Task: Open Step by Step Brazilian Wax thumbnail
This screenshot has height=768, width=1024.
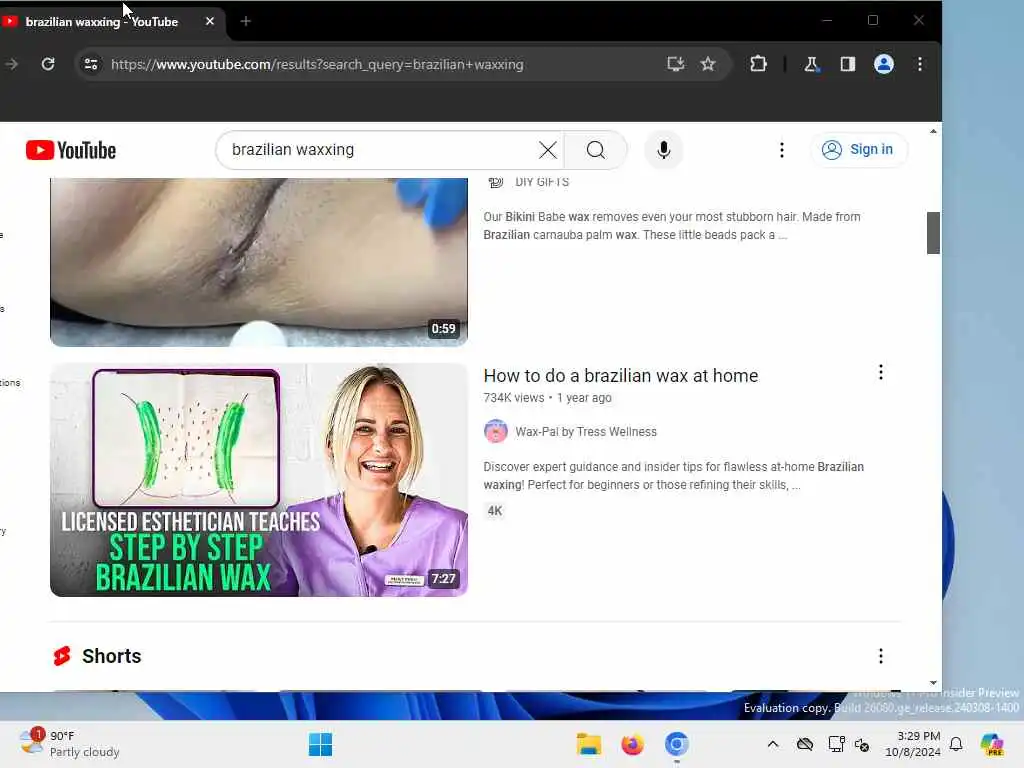Action: [259, 480]
